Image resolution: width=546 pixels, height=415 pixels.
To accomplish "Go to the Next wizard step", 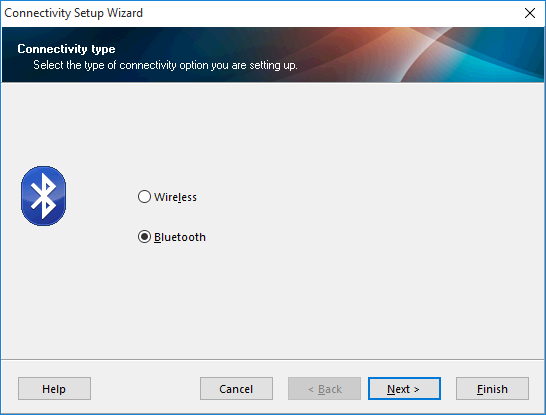I will 404,389.
